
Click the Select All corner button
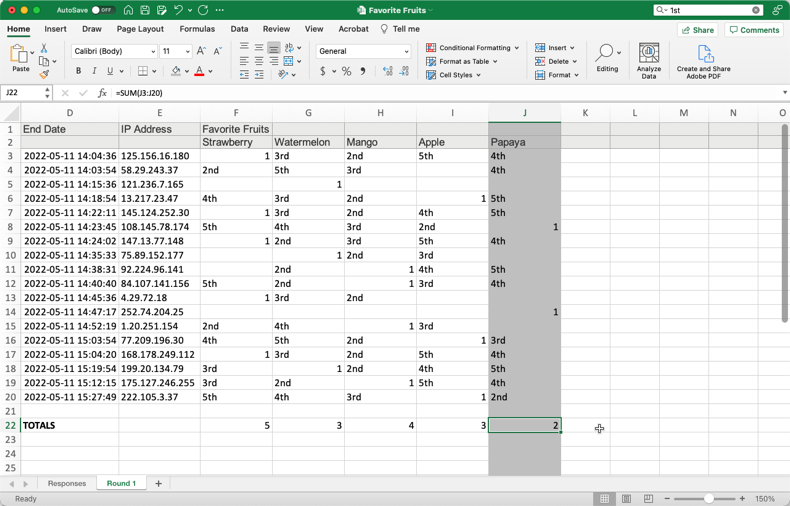pyautogui.click(x=10, y=113)
